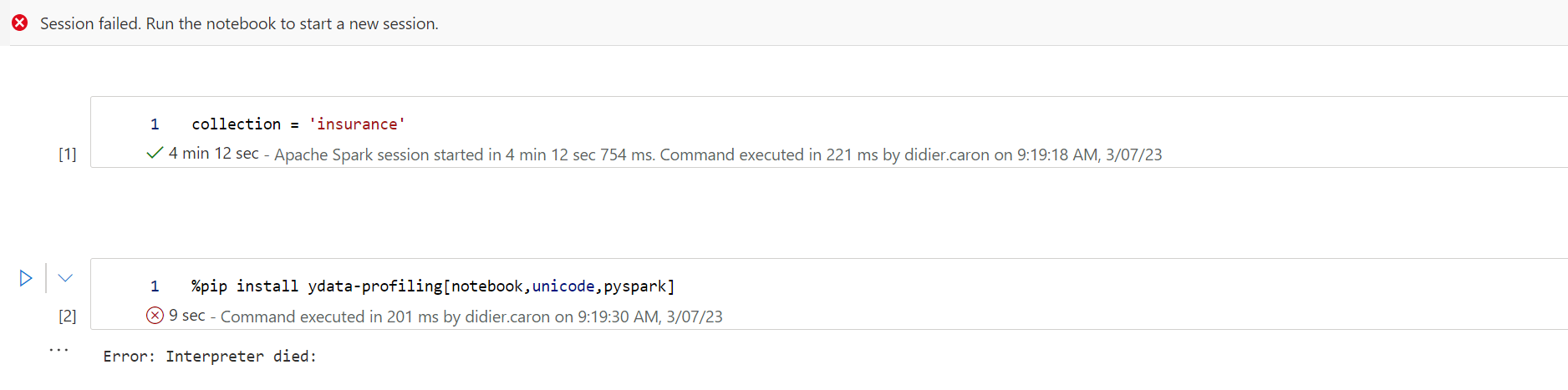The width and height of the screenshot is (1568, 390).
Task: Click line number 1 in first cell
Action: coord(155,124)
